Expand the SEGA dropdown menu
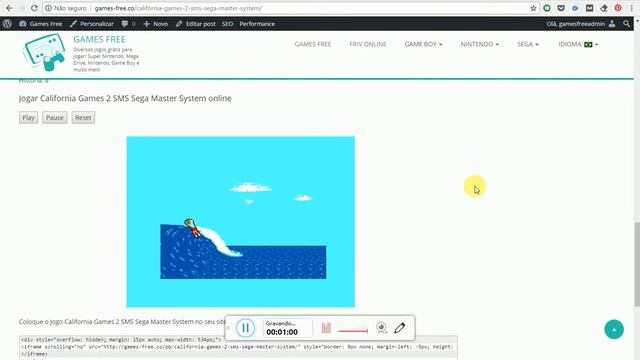This screenshot has width=640, height=360. [x=528, y=44]
